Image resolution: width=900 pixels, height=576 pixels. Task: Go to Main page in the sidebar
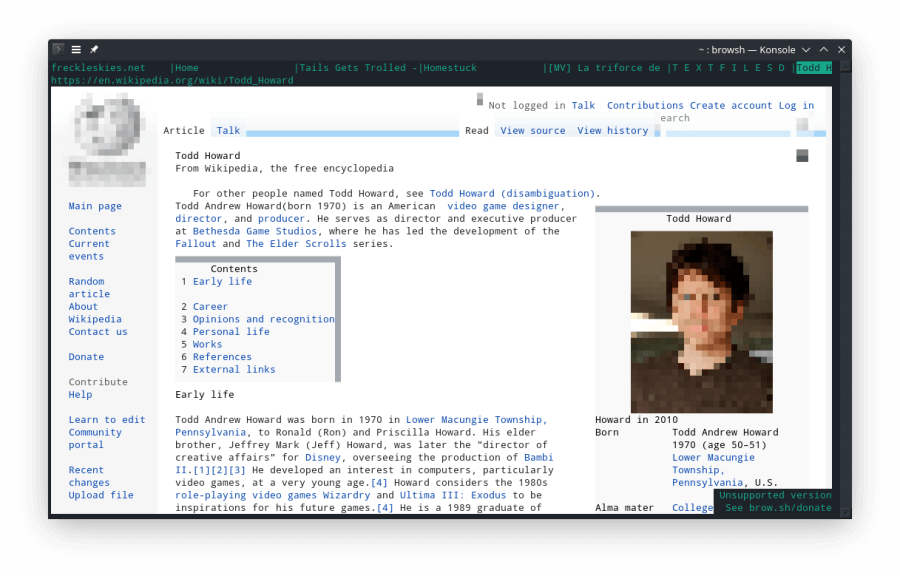click(x=95, y=206)
